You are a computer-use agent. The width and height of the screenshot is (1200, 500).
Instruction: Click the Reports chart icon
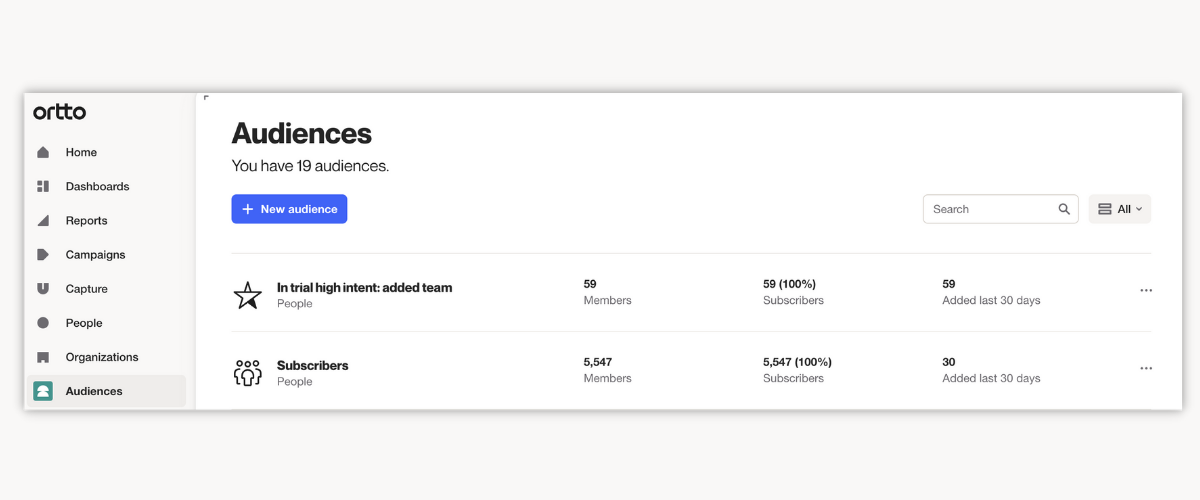(x=43, y=221)
